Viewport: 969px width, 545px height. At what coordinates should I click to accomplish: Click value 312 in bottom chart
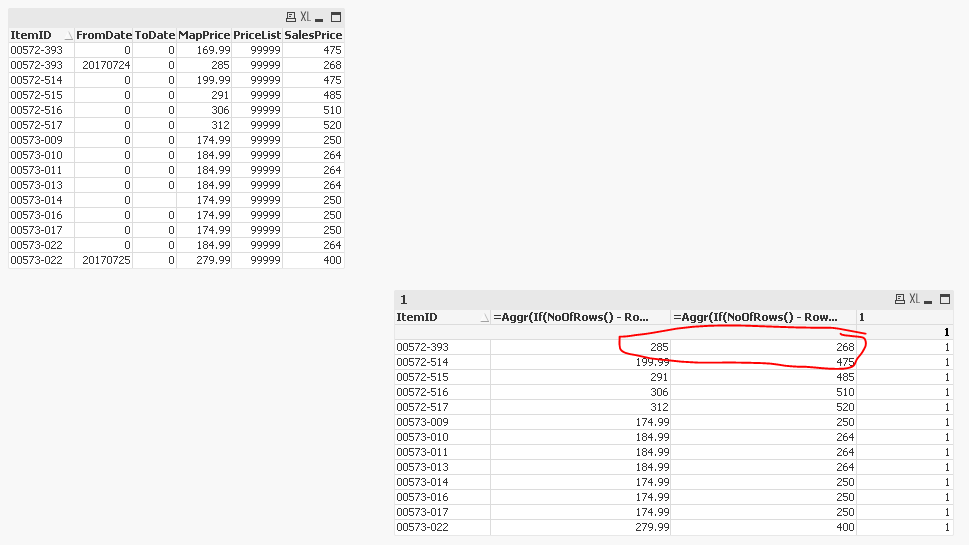[x=580, y=407]
